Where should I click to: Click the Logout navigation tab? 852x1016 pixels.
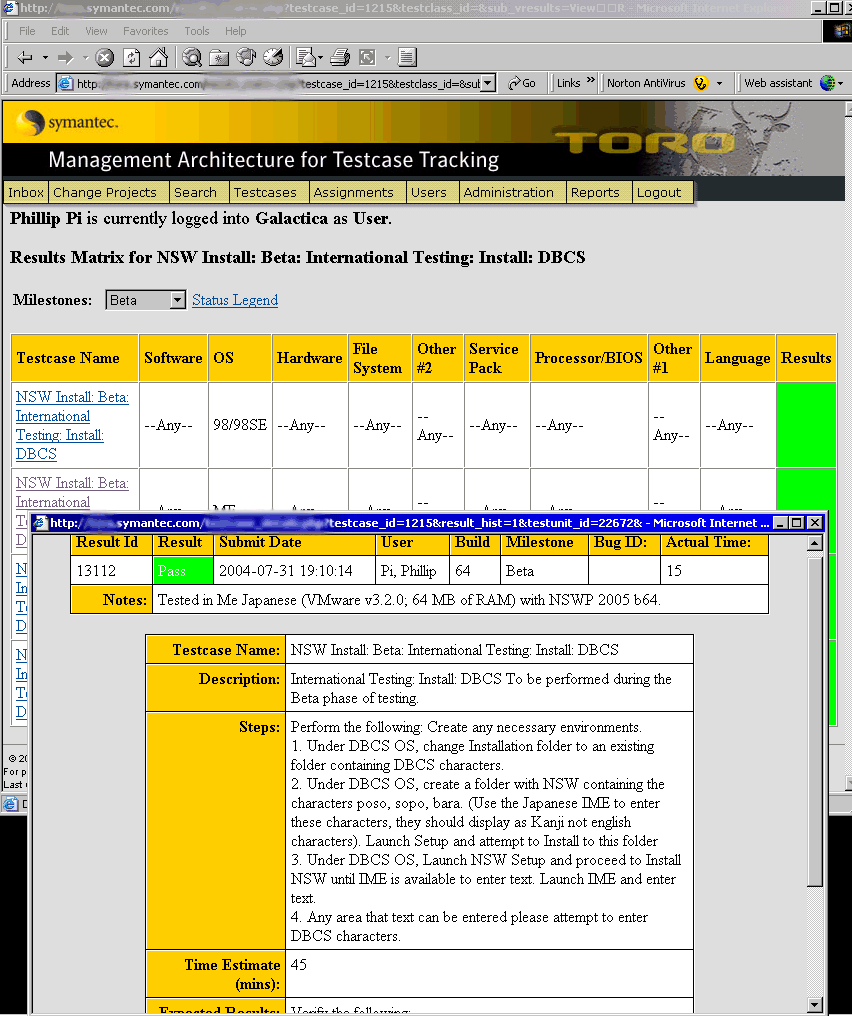[659, 192]
